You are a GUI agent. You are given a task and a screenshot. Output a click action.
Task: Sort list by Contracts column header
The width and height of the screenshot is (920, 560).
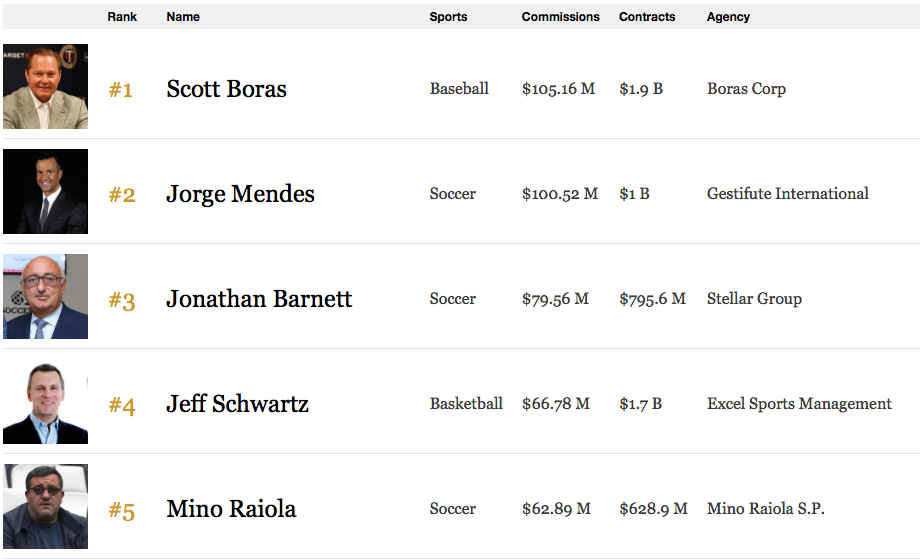tap(647, 17)
